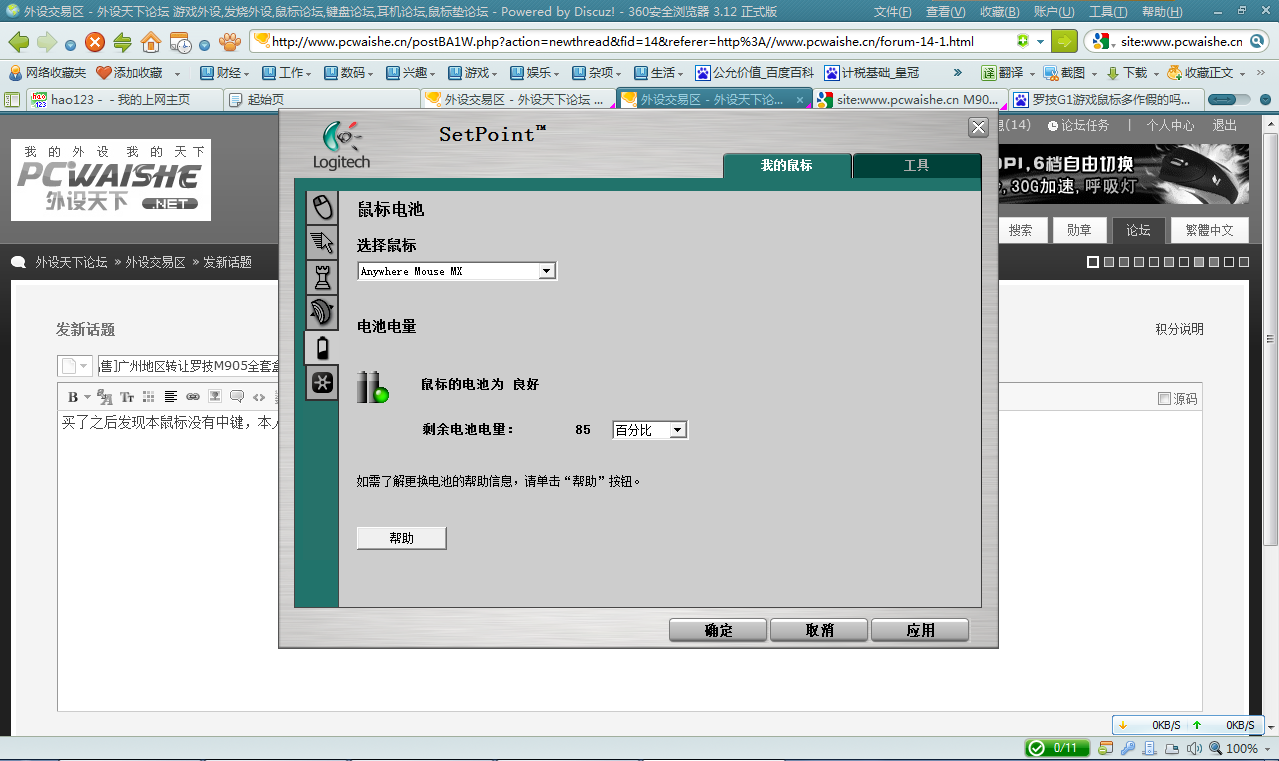Toggle bold formatting in the post editor

74,396
